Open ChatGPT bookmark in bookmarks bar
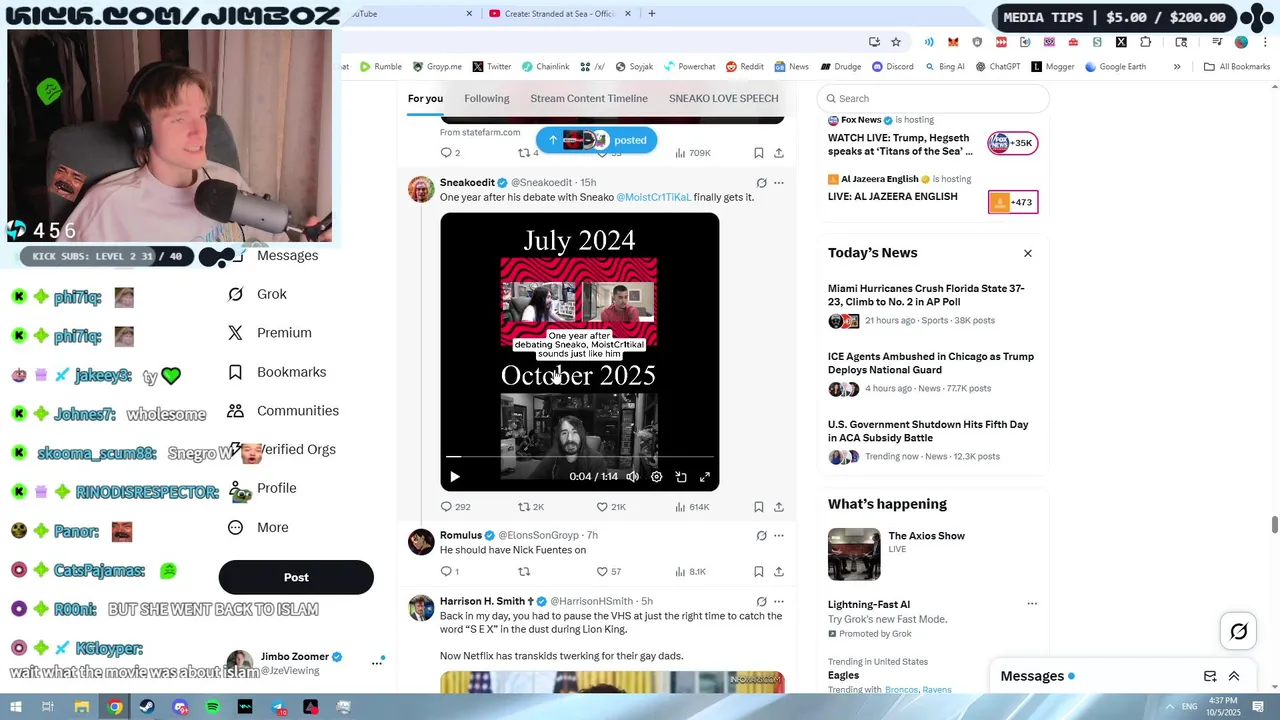Image resolution: width=1280 pixels, height=720 pixels. pos(996,67)
